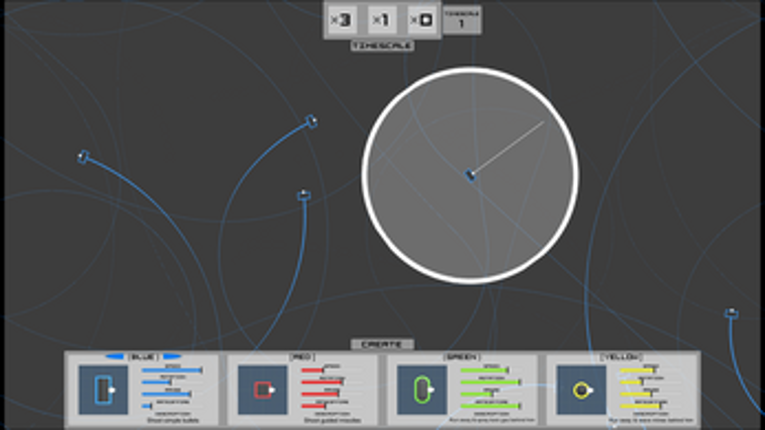The height and width of the screenshot is (430, 765).
Task: Click the yellow unit description text
Action: tap(651, 420)
